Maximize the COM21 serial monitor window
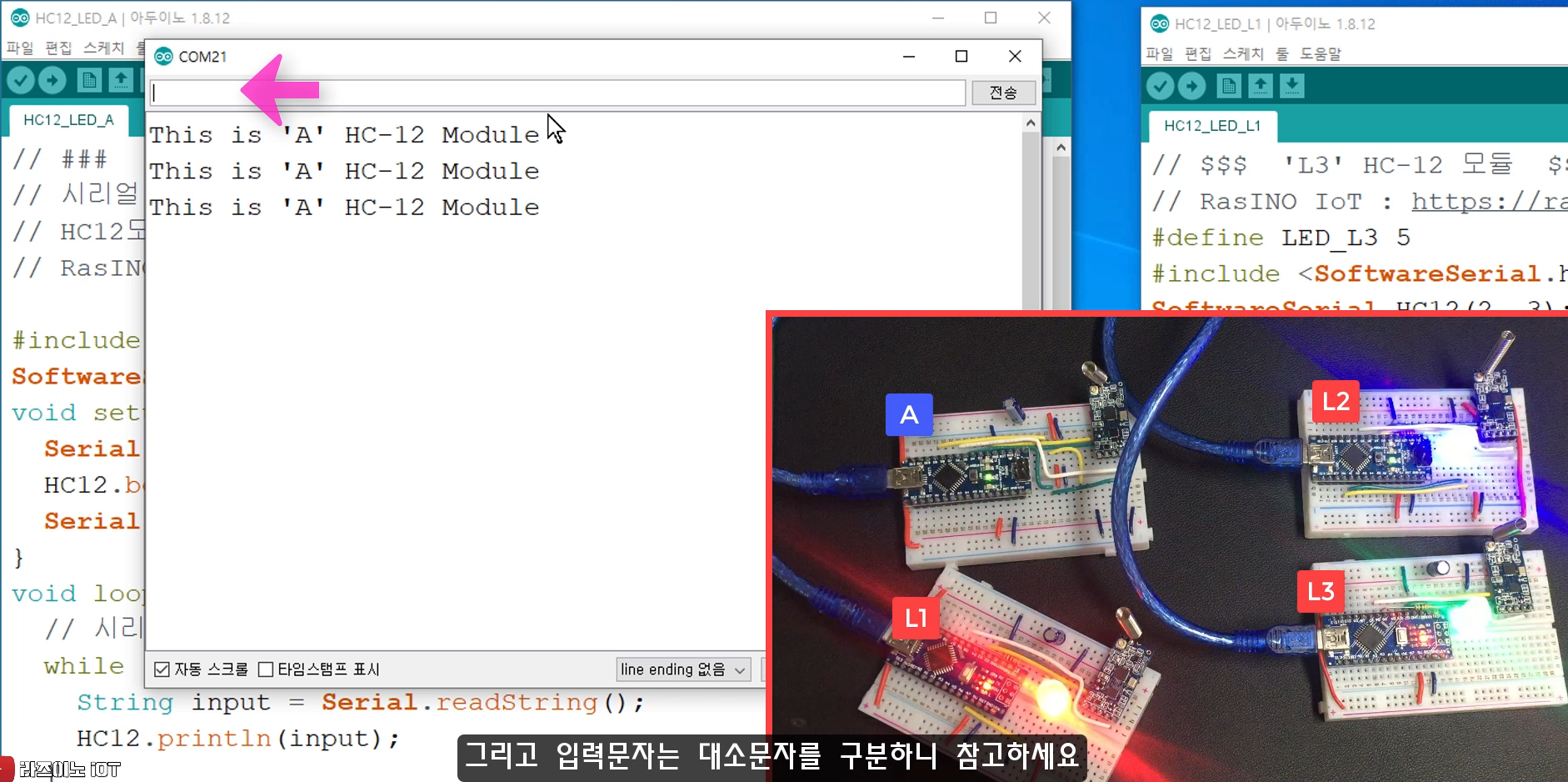 coord(961,56)
